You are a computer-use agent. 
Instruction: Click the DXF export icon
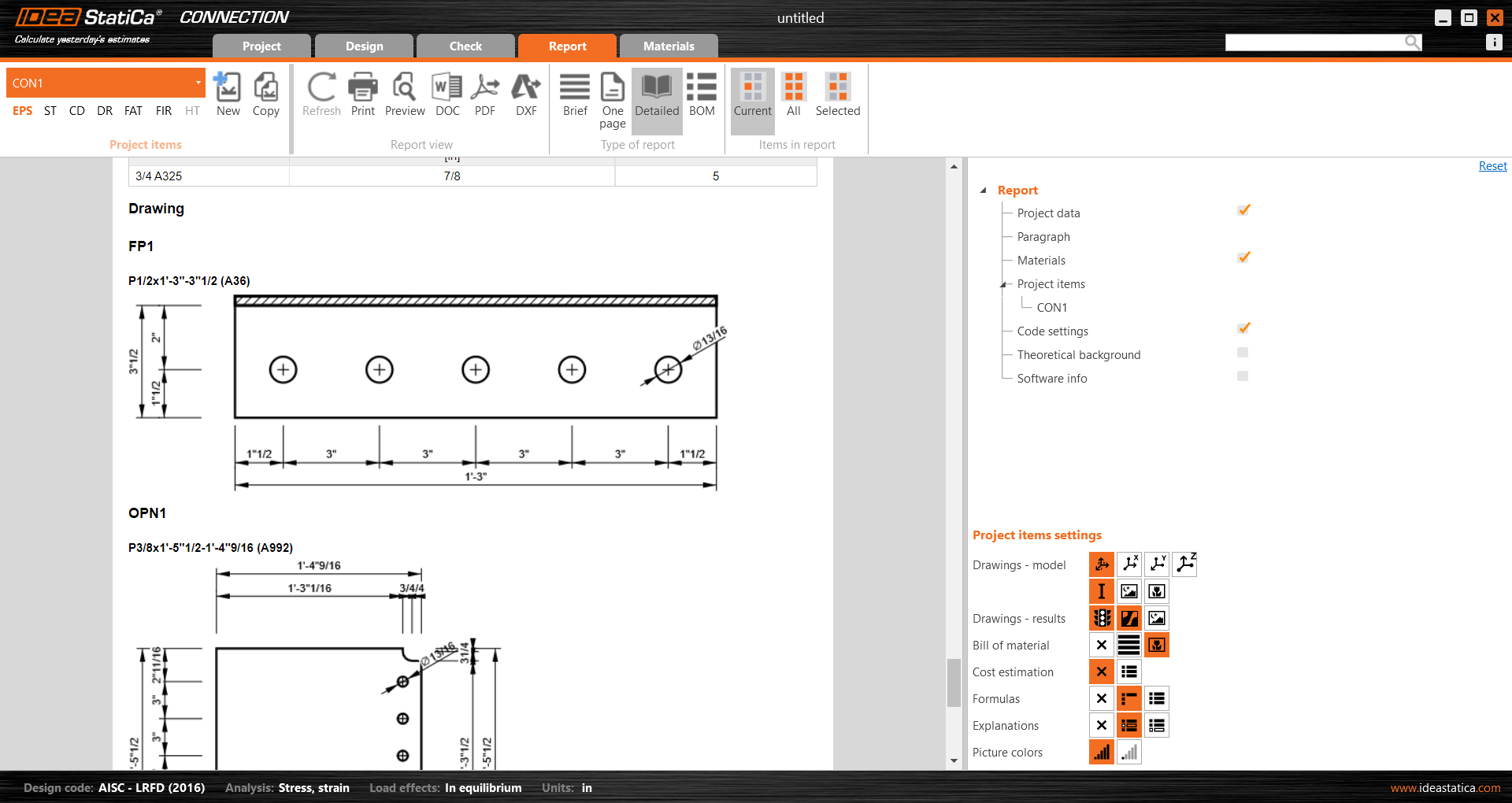[526, 94]
